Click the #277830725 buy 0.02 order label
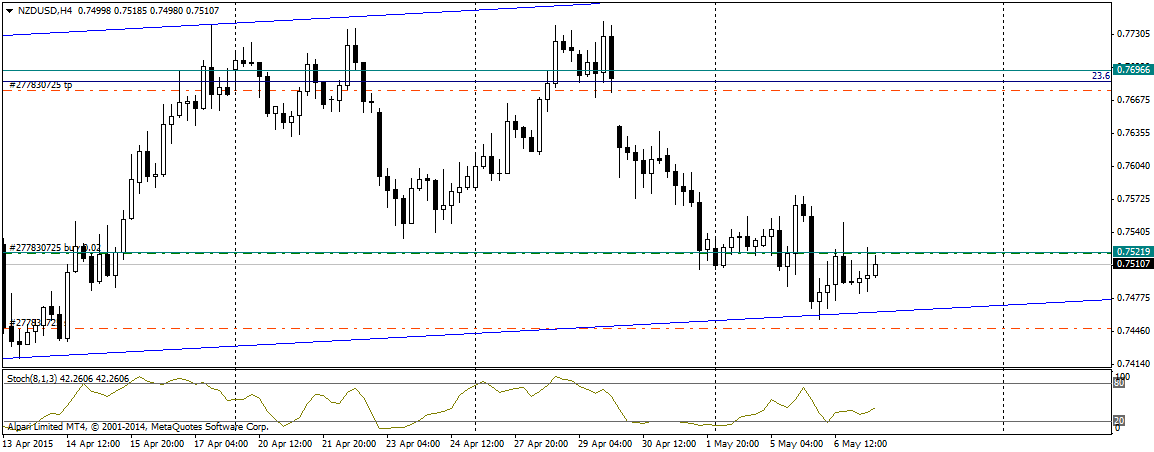Screen dimensions: 1154x452 pyautogui.click(x=53, y=248)
